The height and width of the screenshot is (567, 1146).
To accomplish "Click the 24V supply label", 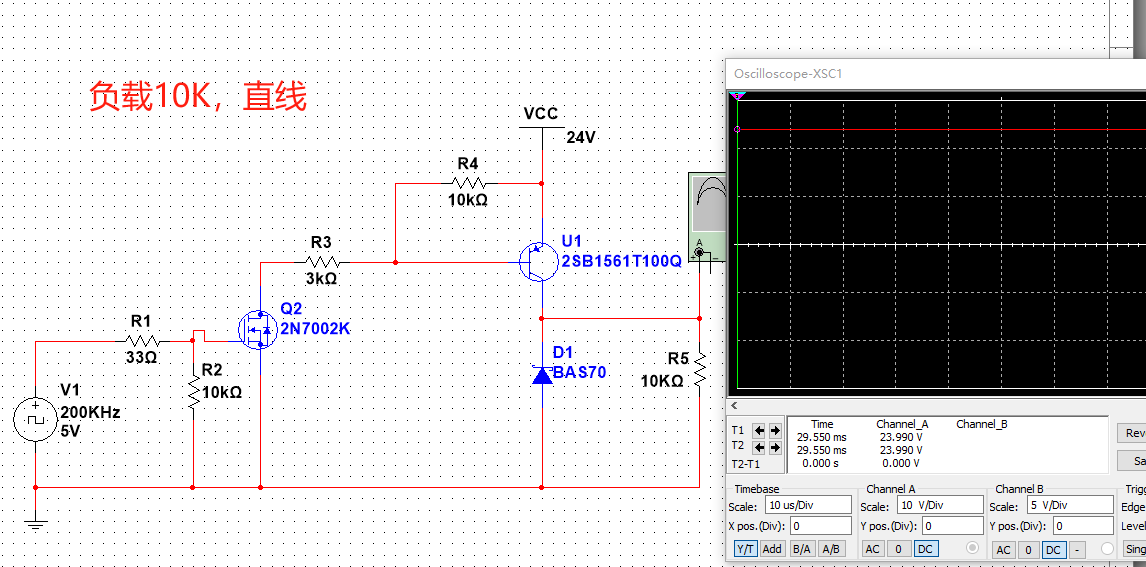I will pyautogui.click(x=582, y=137).
